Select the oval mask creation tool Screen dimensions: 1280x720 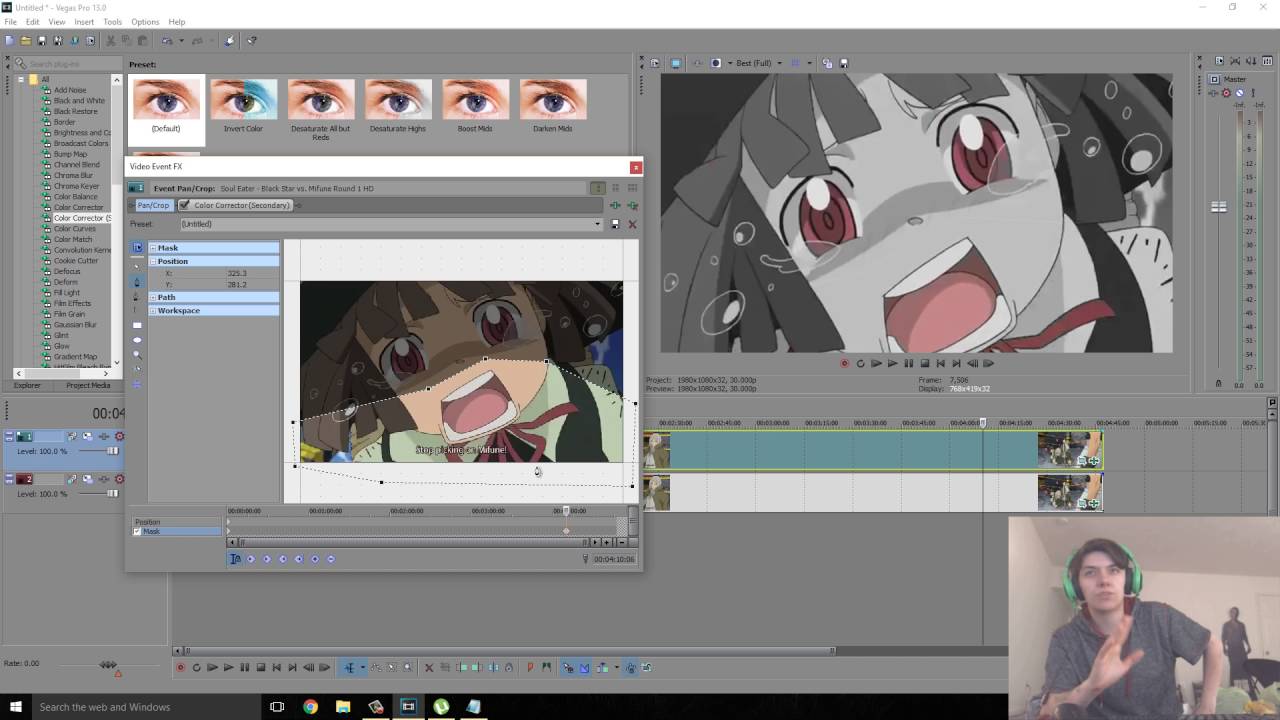coord(137,340)
